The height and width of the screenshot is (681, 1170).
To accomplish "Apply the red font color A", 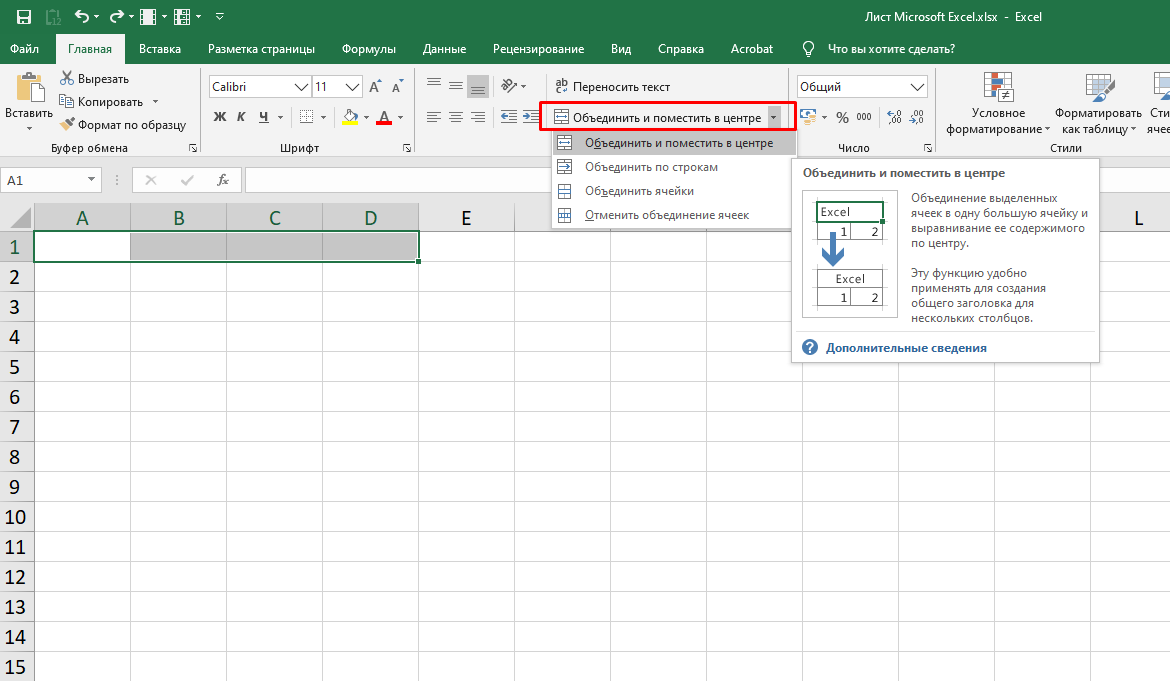I will [x=384, y=117].
